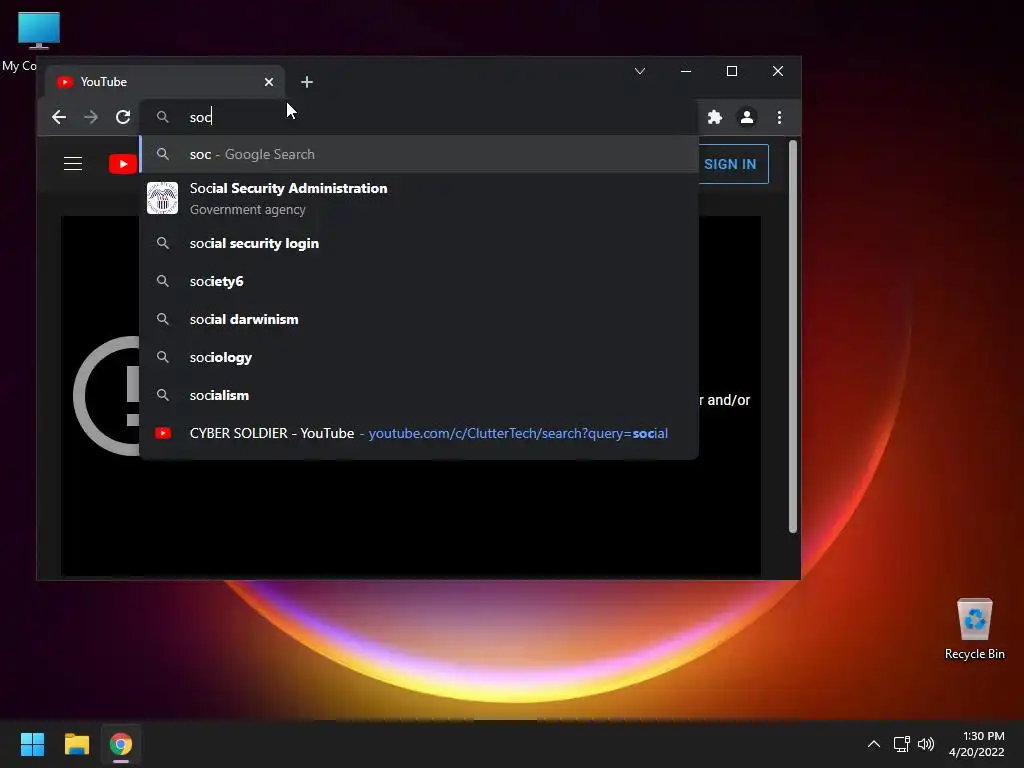Viewport: 1024px width, 768px height.
Task: Open File Explorer from the taskbar
Action: point(77,744)
